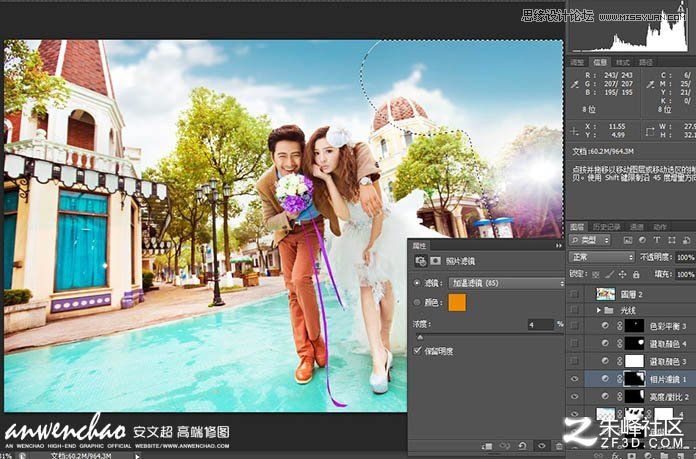Click the 不透明度 opacity field
The image size is (696, 459).
[685, 257]
